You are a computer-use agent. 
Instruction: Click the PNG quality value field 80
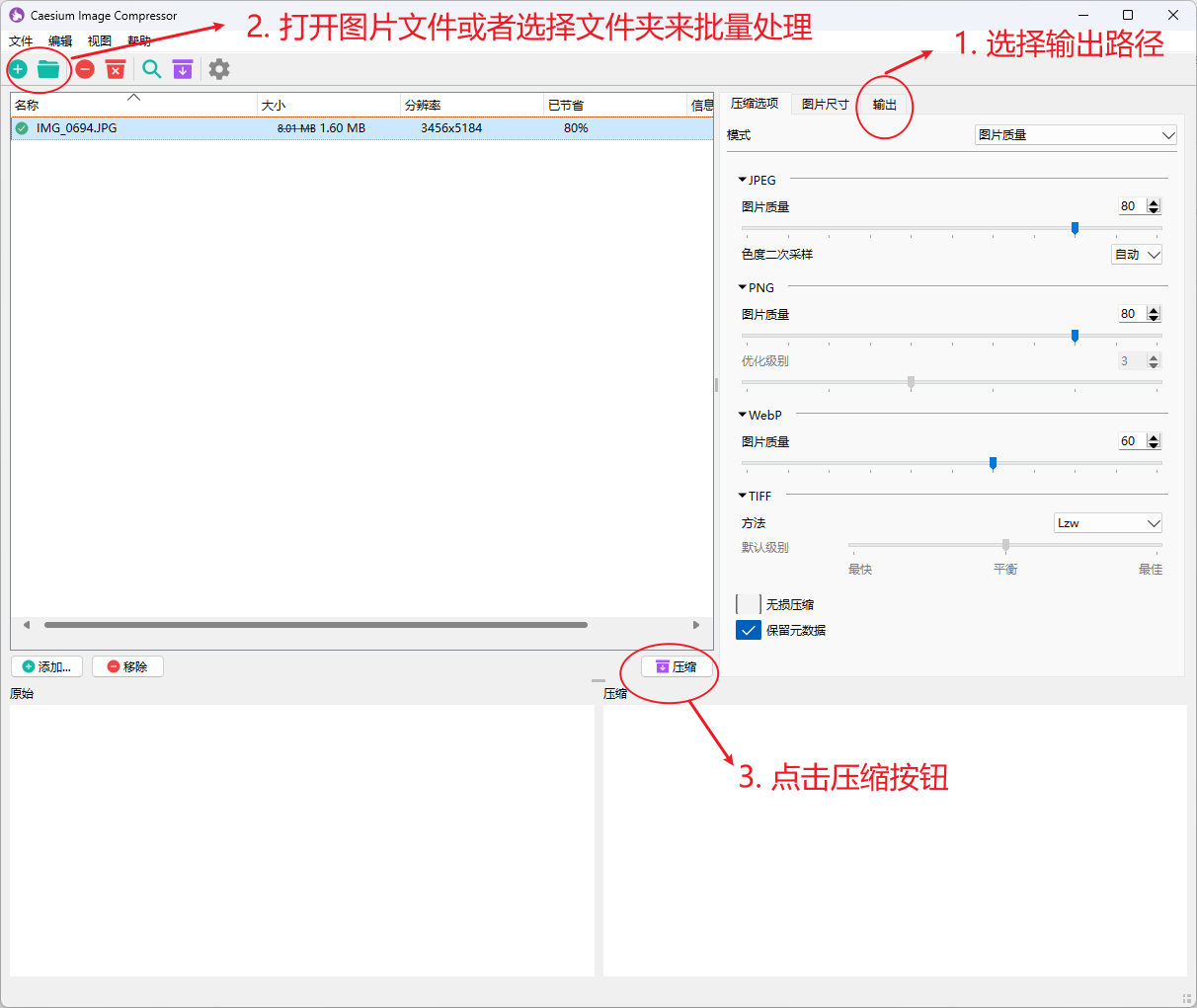point(1131,314)
